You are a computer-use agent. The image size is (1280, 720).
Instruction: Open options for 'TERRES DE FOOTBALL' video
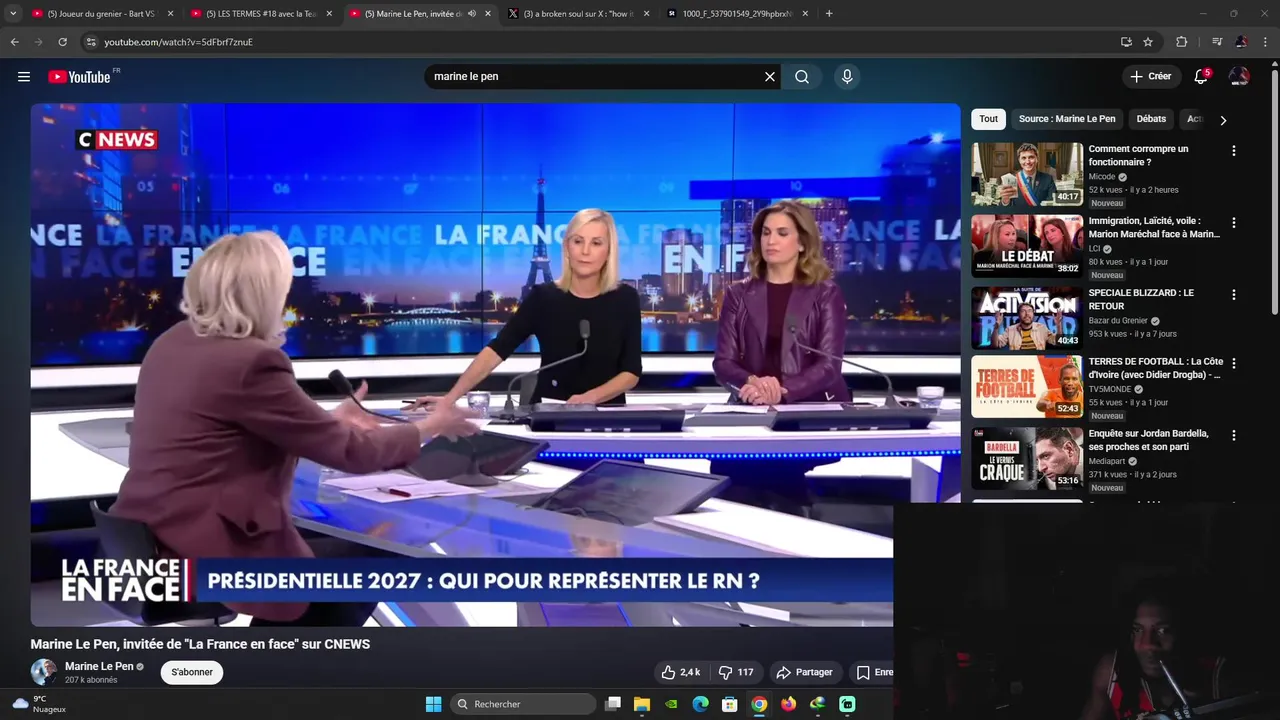(1233, 364)
